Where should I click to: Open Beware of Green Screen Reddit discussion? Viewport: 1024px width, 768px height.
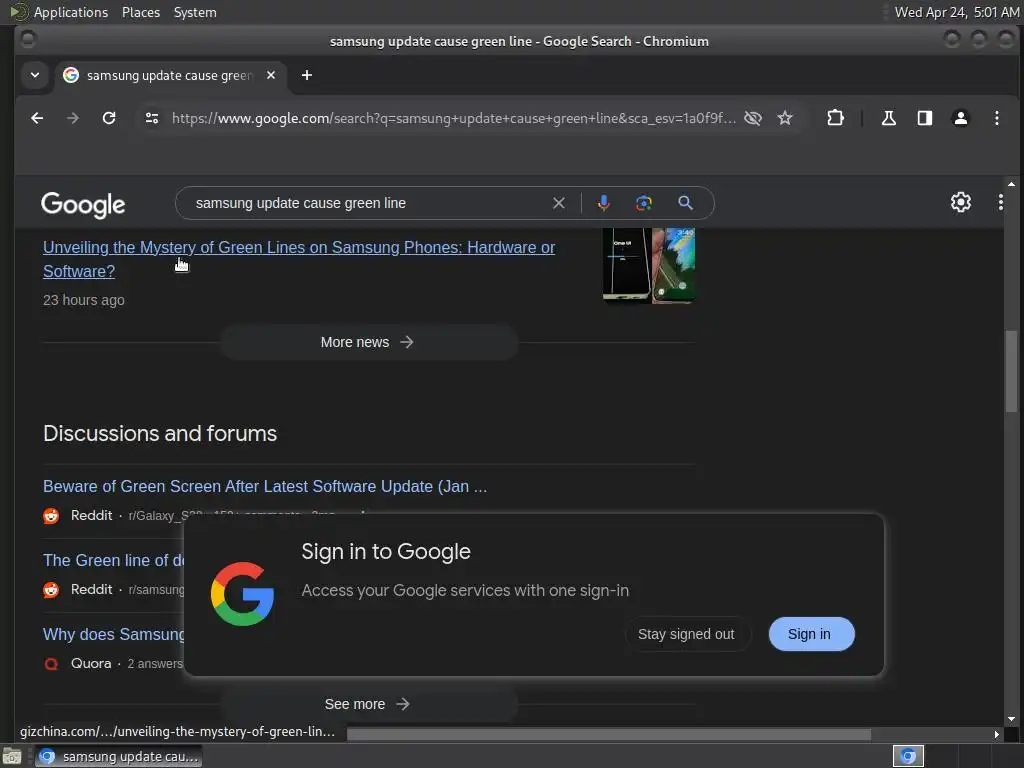click(x=265, y=487)
